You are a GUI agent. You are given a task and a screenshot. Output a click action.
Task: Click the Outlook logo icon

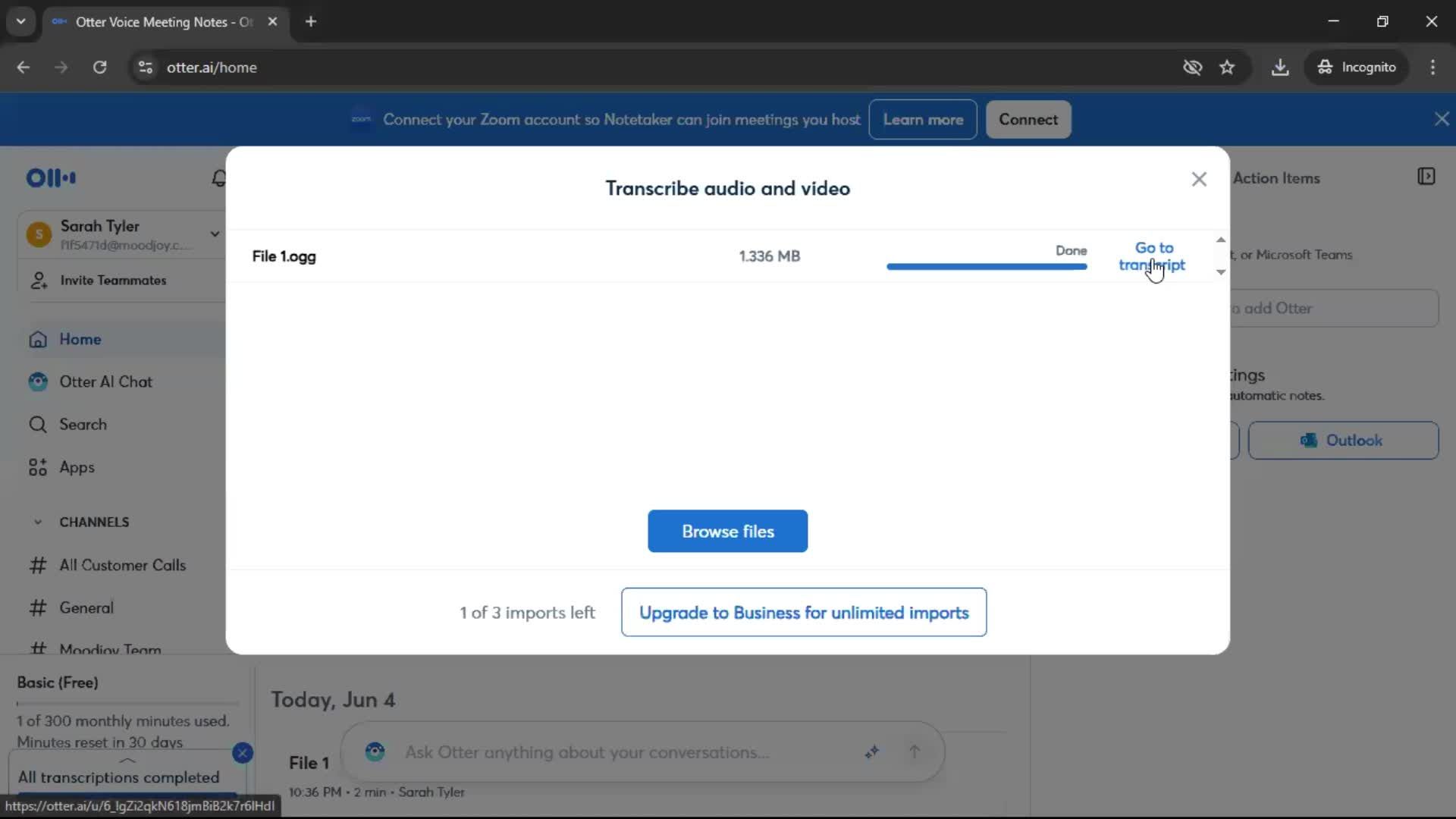pyautogui.click(x=1309, y=441)
